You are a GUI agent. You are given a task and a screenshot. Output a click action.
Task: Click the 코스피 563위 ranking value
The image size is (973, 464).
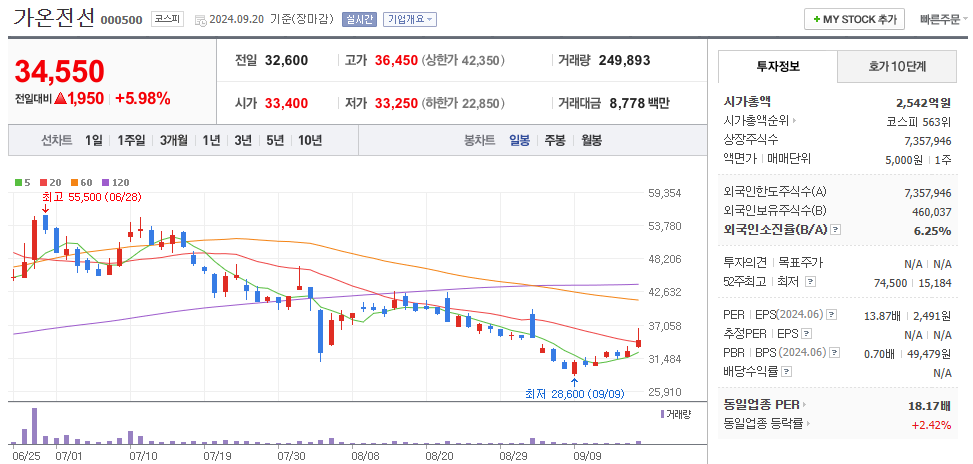[x=918, y=122]
